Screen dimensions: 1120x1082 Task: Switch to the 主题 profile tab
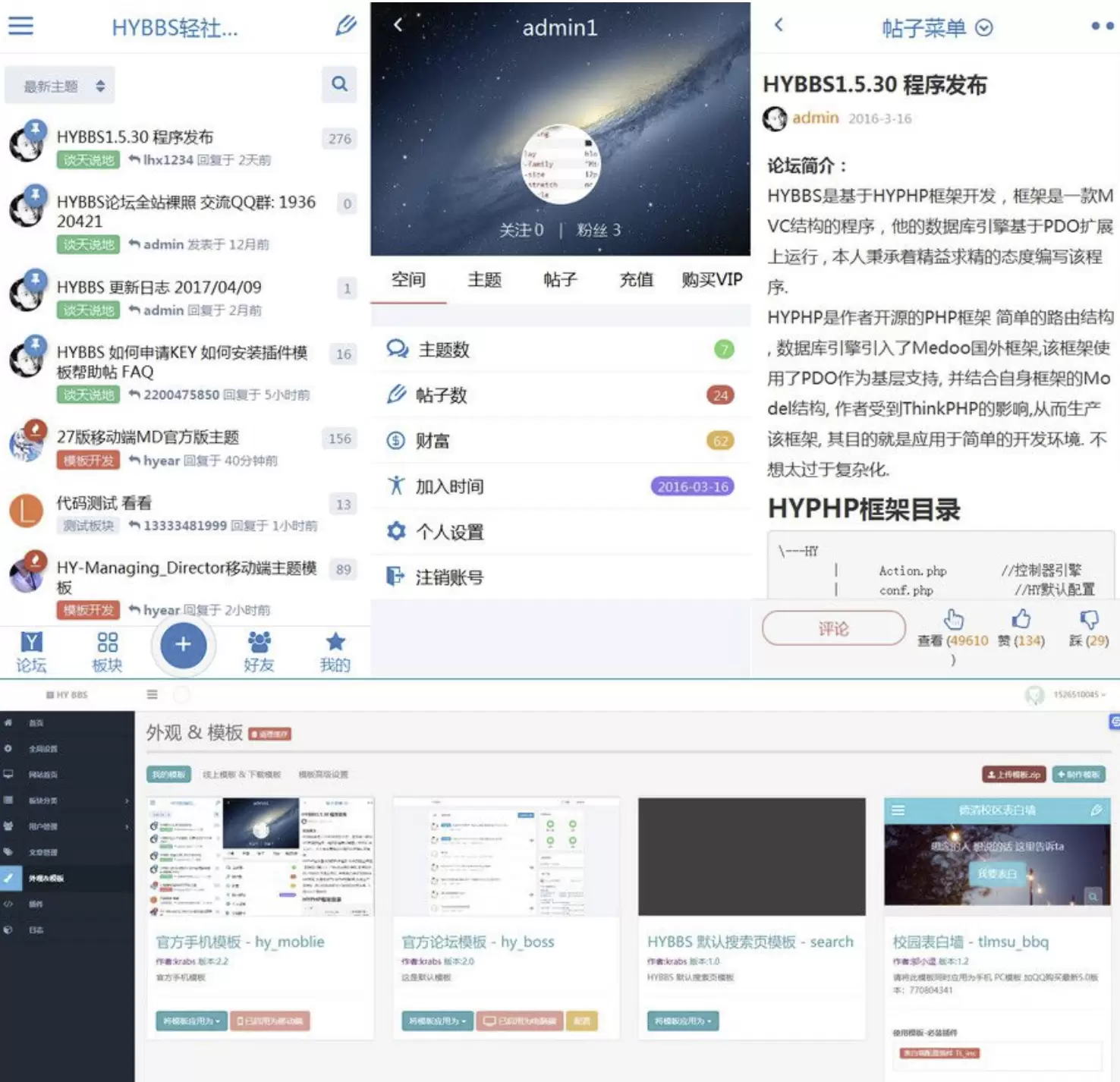(x=484, y=280)
